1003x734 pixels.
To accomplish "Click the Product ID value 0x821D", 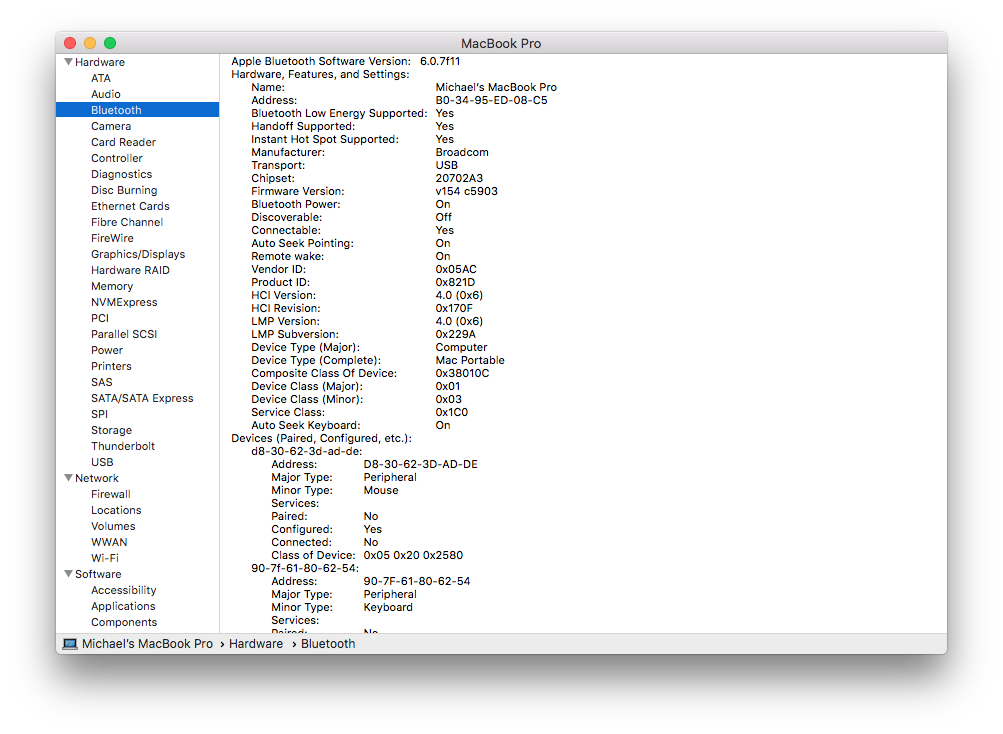I will coord(455,282).
